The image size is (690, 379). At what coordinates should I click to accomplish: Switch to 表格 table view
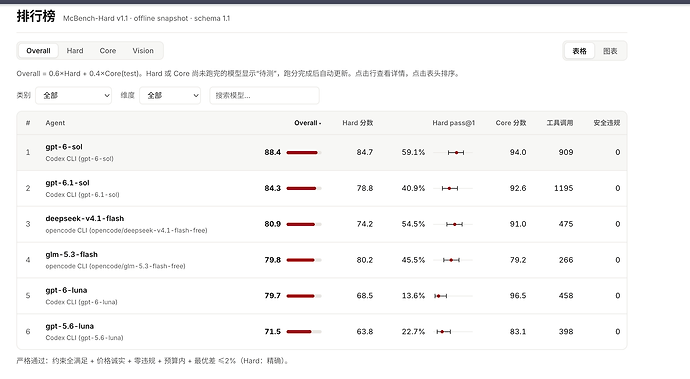point(579,51)
